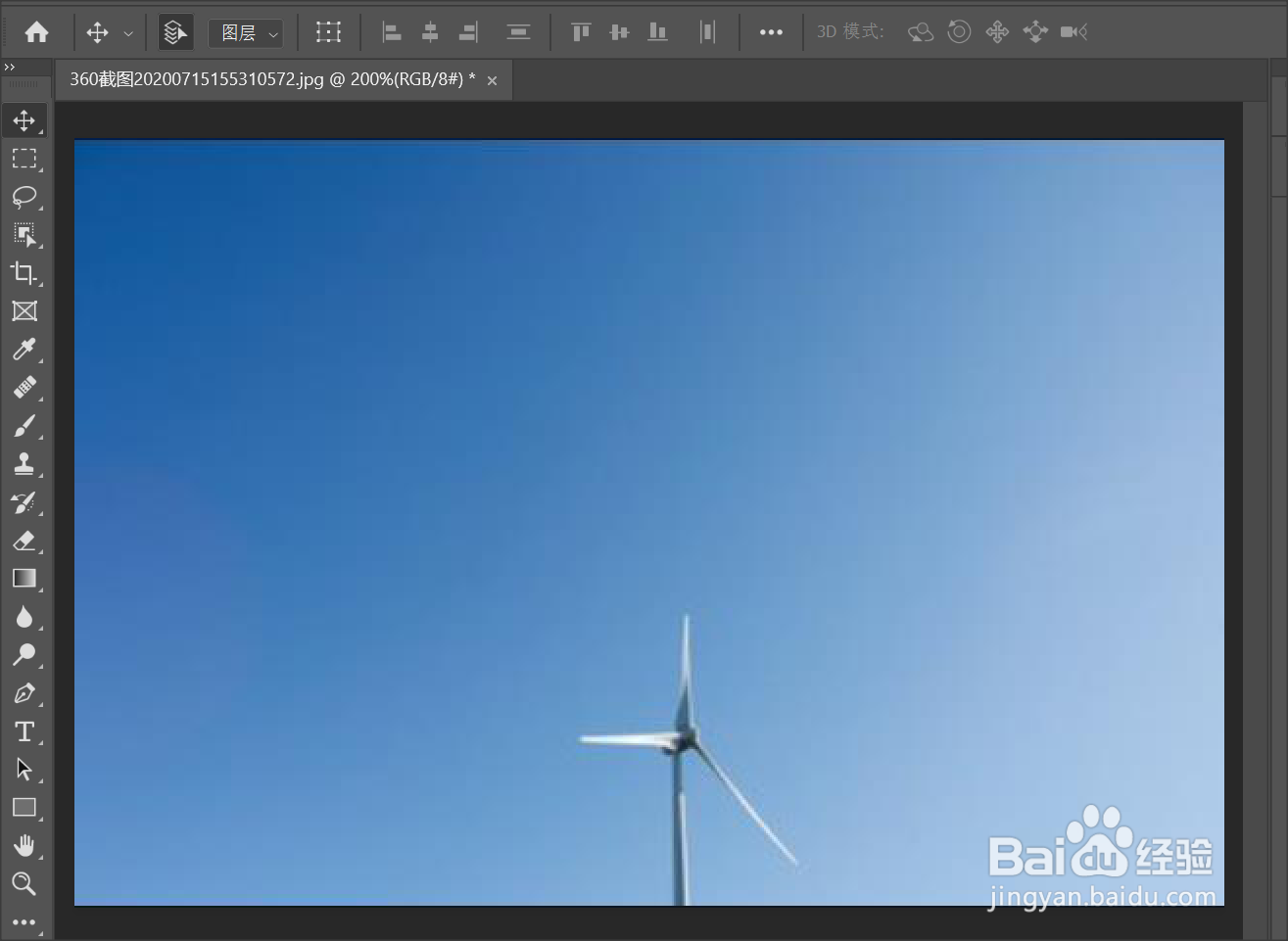
Task: Select the Crop tool
Action: (x=24, y=273)
